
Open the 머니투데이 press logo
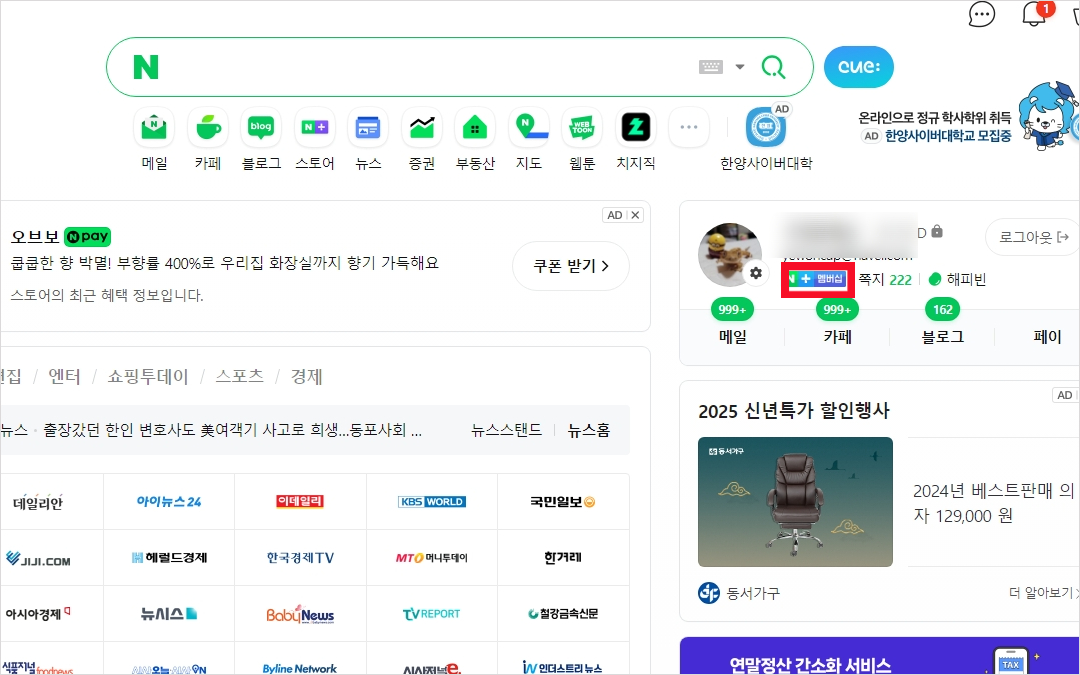[432, 557]
